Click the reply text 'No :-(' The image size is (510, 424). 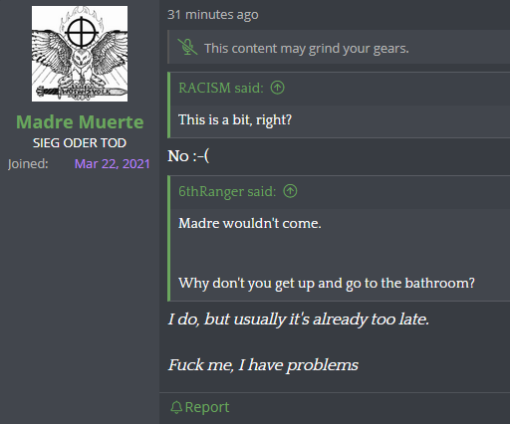[188, 156]
